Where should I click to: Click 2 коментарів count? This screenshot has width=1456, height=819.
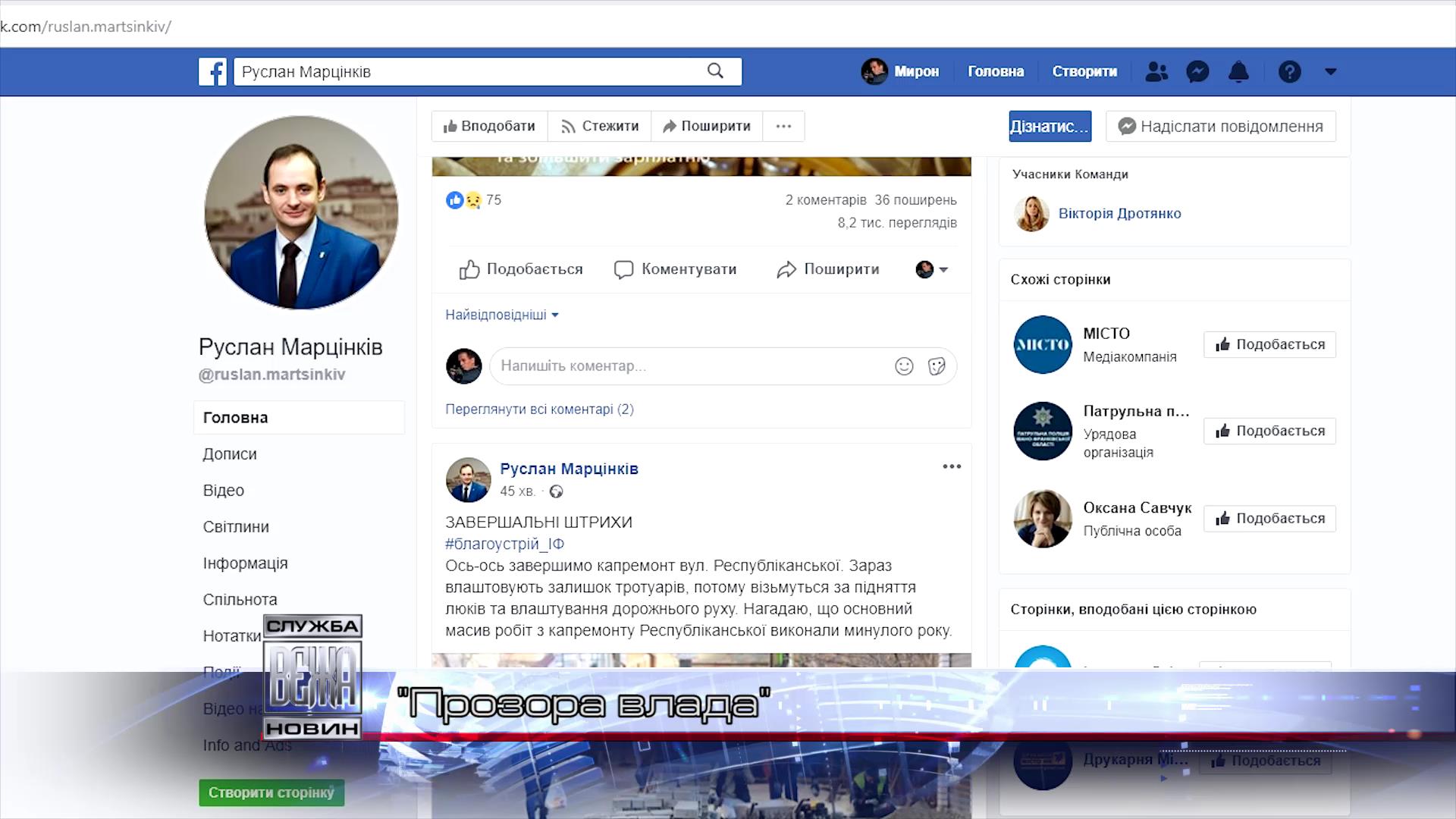point(825,200)
